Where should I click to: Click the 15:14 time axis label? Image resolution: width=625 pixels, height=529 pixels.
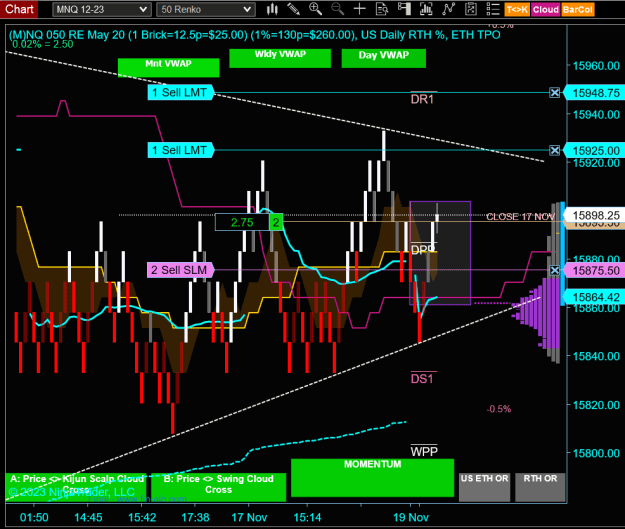pos(307,517)
